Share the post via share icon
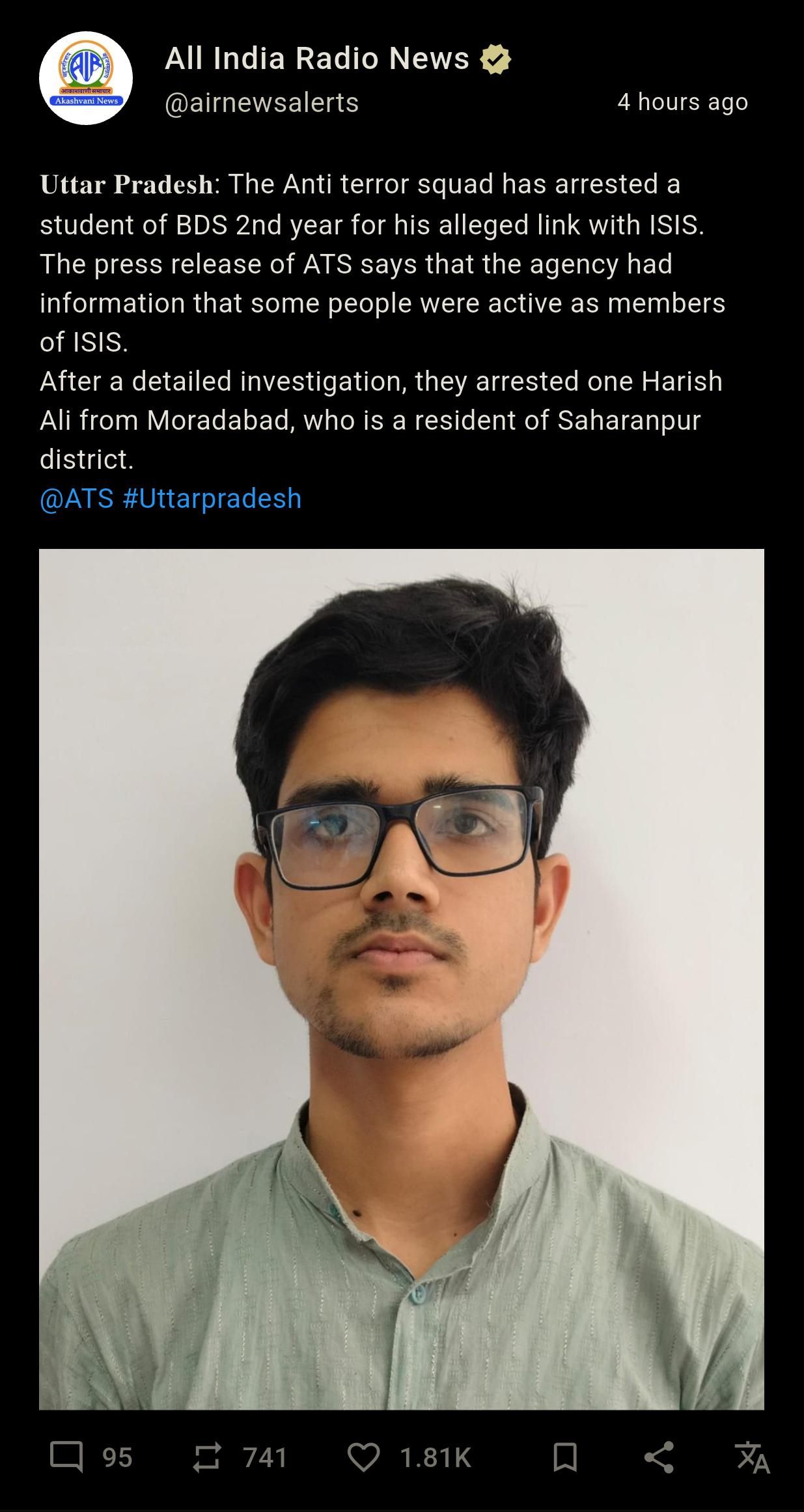This screenshot has width=804, height=1512. click(x=658, y=1457)
